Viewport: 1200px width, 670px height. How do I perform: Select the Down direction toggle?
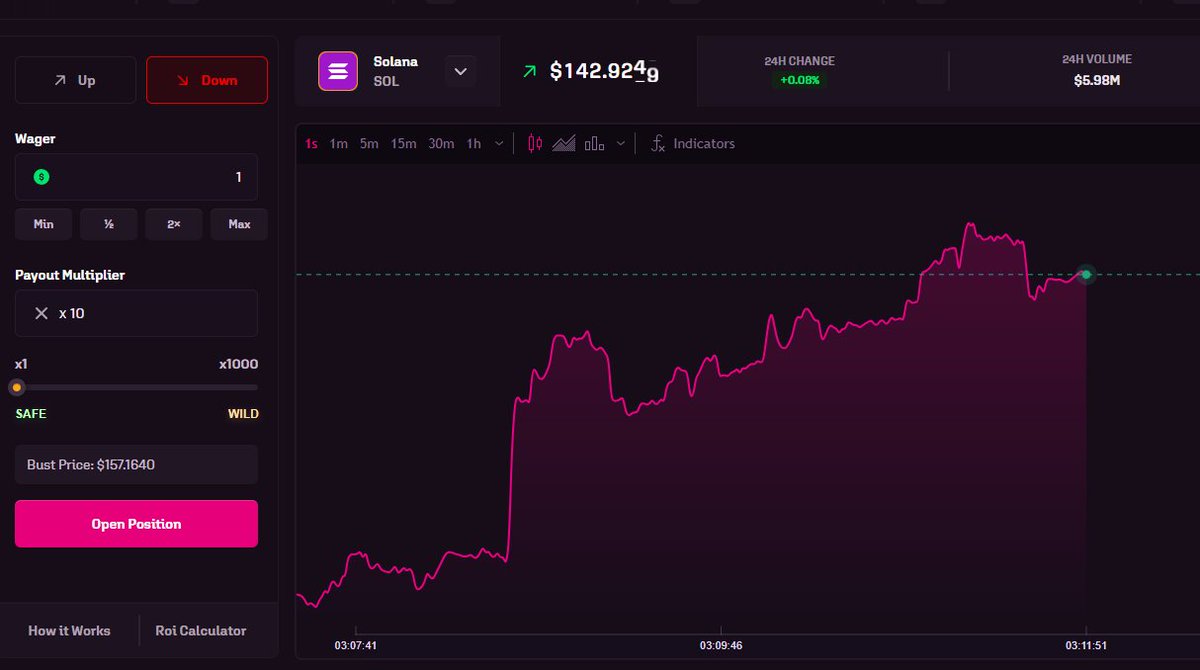(207, 80)
